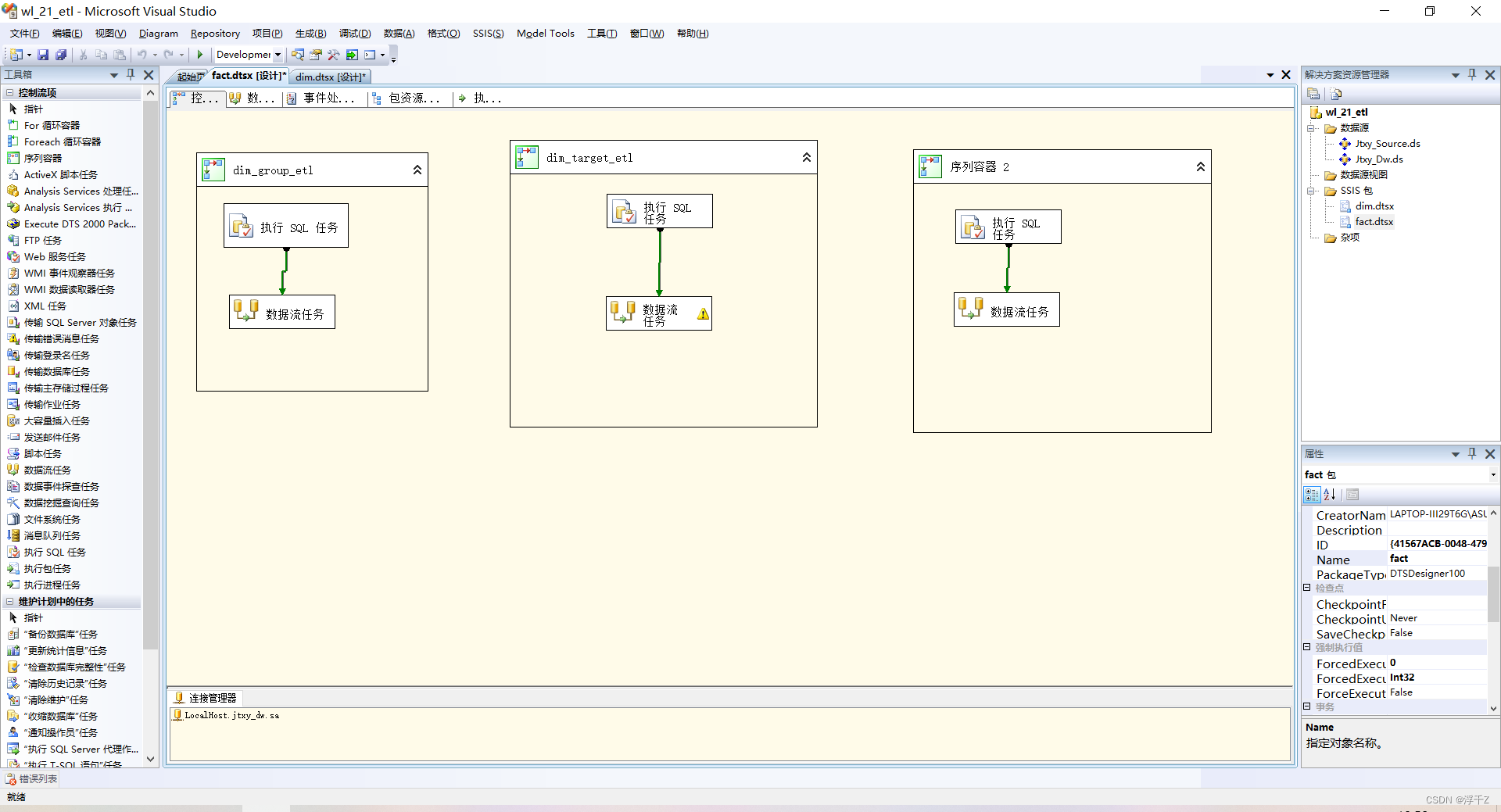This screenshot has height=812, width=1501.
Task: Collapse the dim_target_etl container
Action: click(807, 157)
